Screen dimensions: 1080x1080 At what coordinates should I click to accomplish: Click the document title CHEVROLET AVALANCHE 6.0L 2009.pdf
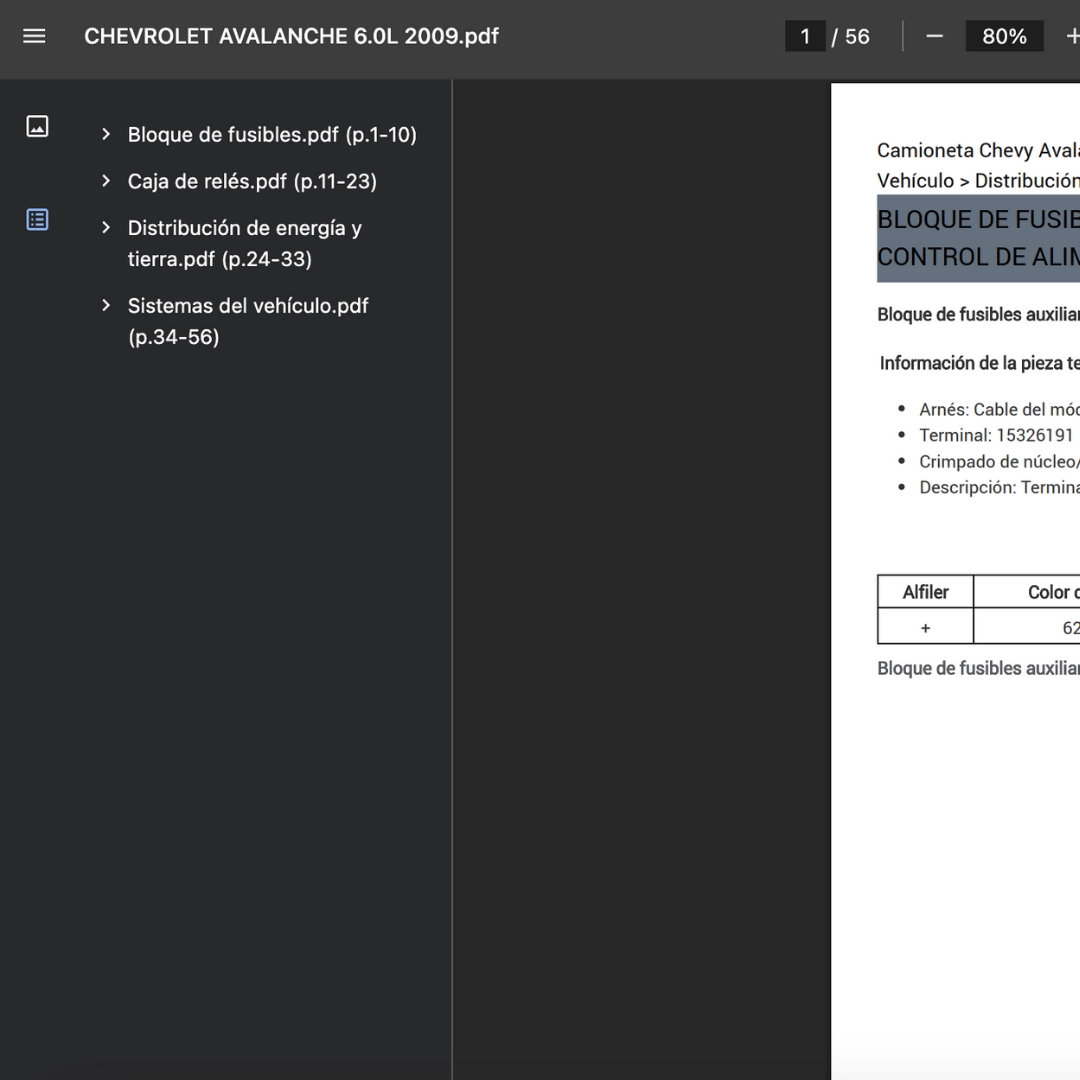(x=291, y=36)
